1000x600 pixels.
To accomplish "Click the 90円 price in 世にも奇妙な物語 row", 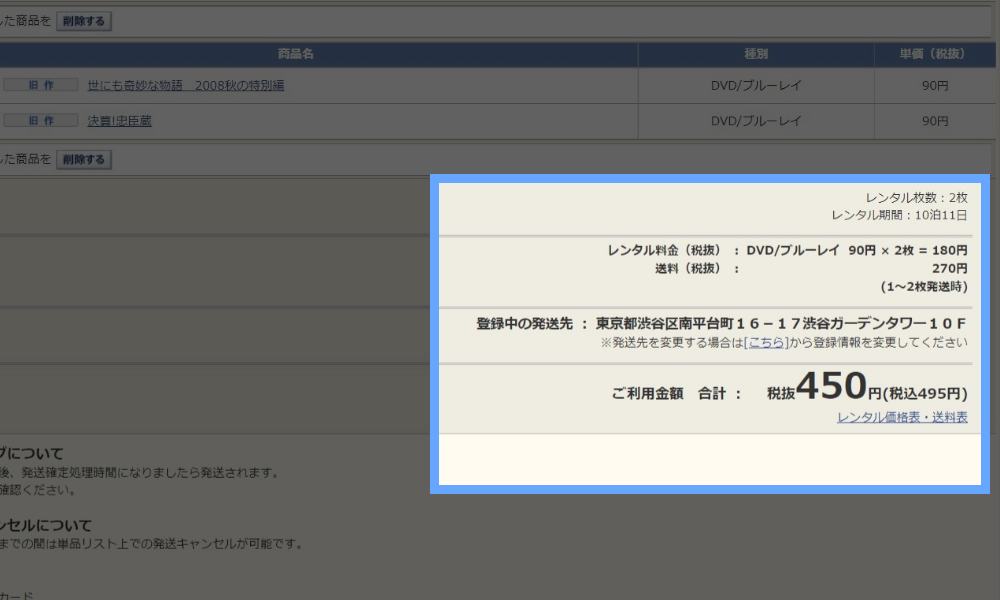I will click(935, 86).
